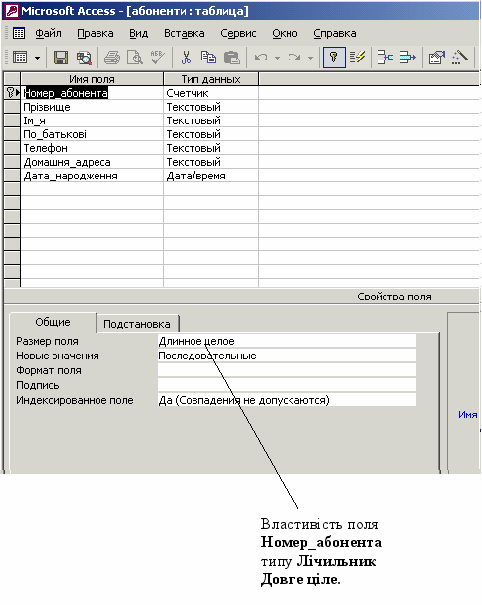Click the Build wand icon
The width and height of the screenshot is (482, 605).
pyautogui.click(x=459, y=57)
